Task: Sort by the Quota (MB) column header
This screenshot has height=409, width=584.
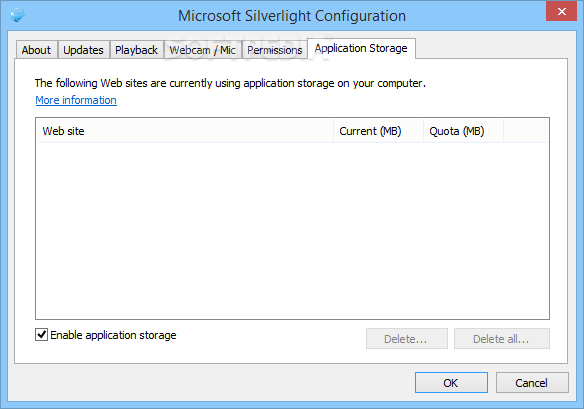Action: (463, 131)
